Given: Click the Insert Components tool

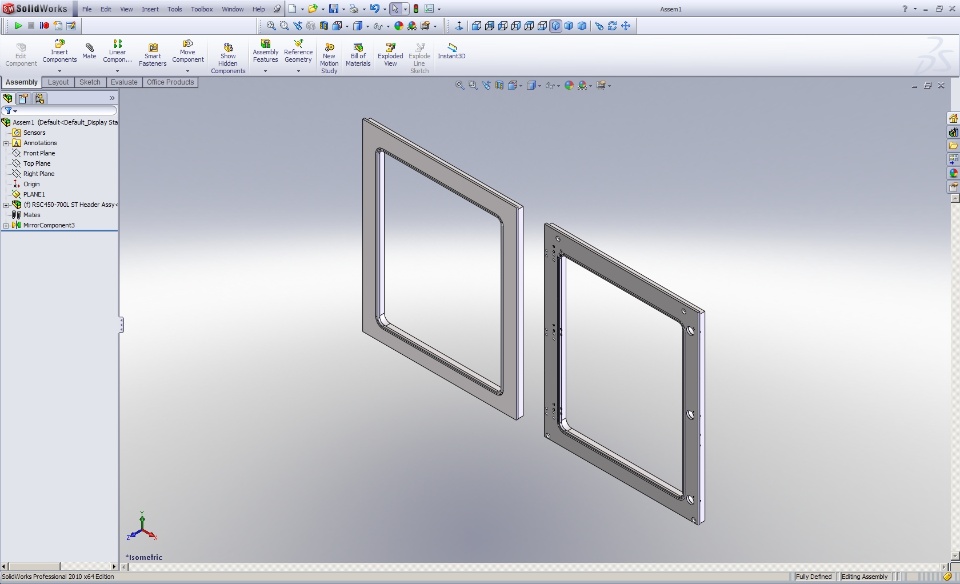Looking at the screenshot, I should click(59, 51).
